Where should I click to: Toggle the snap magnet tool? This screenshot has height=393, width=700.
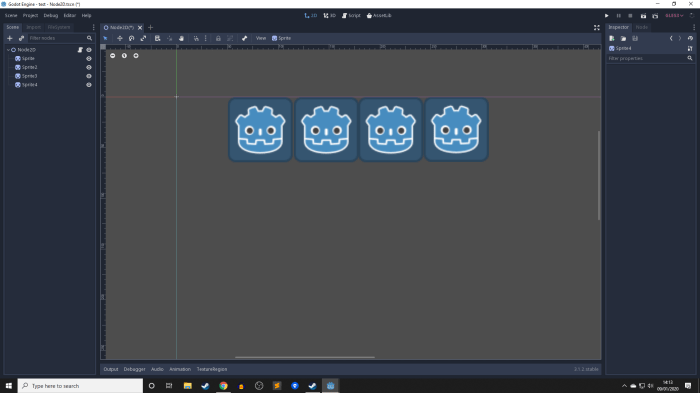[x=196, y=38]
